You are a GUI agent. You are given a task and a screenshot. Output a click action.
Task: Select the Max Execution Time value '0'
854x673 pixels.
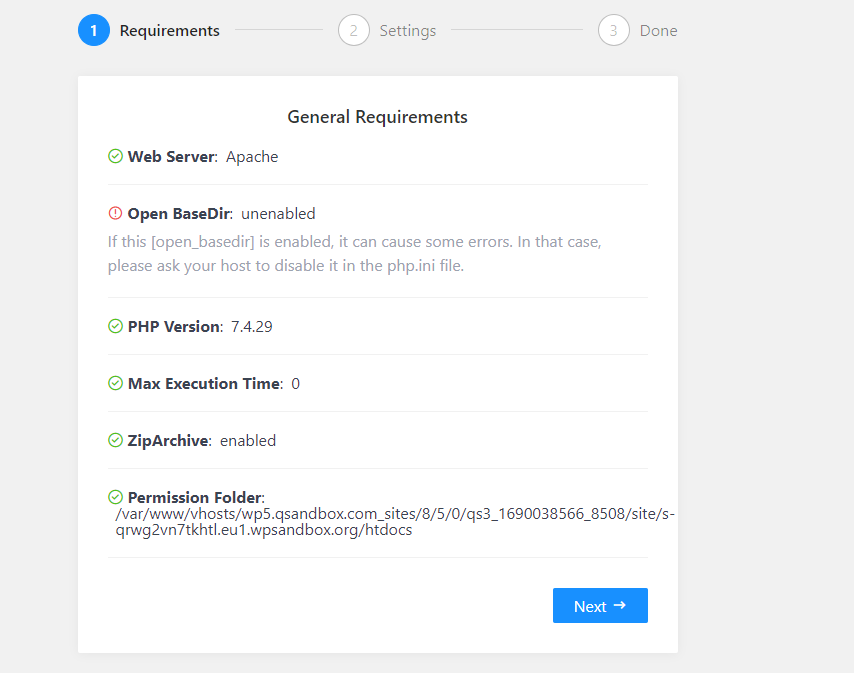coord(296,384)
